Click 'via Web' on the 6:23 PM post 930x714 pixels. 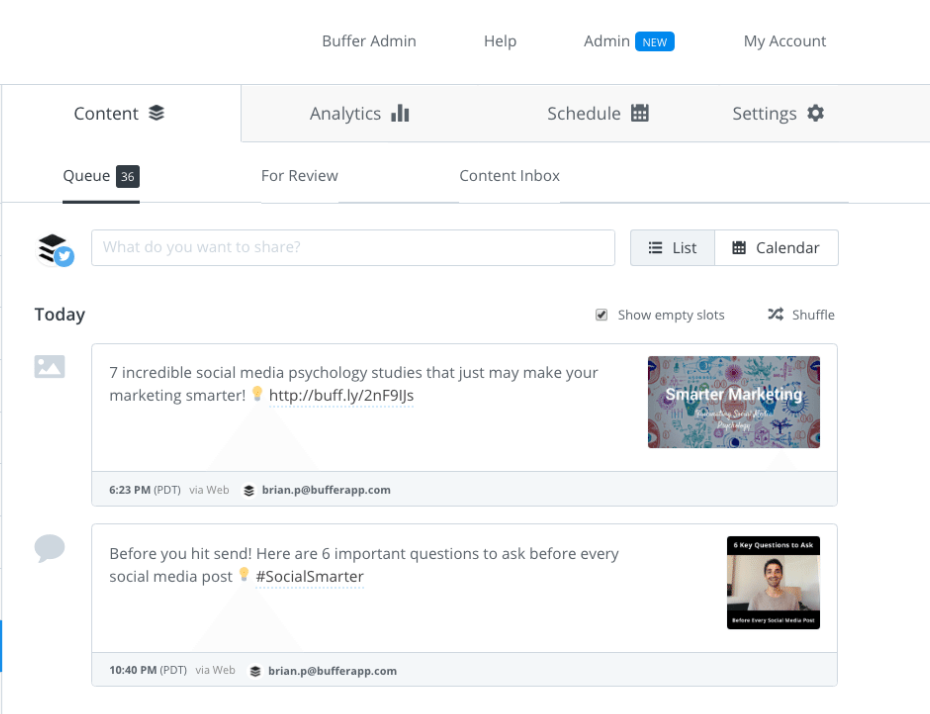point(209,490)
